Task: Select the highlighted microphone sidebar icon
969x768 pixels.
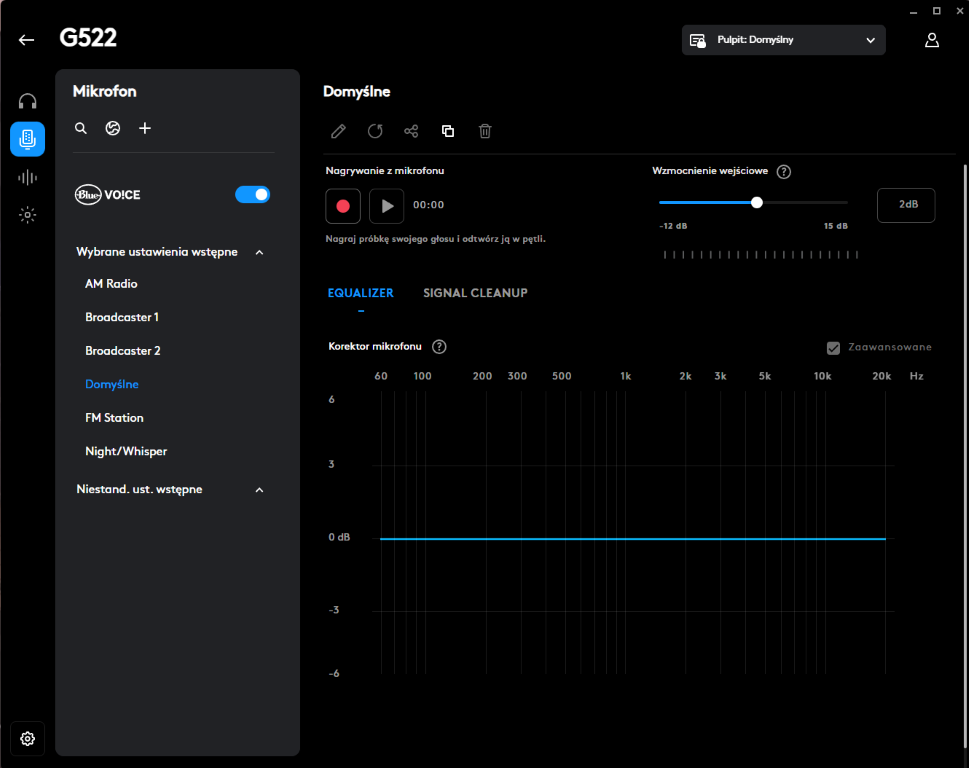Action: (27, 139)
